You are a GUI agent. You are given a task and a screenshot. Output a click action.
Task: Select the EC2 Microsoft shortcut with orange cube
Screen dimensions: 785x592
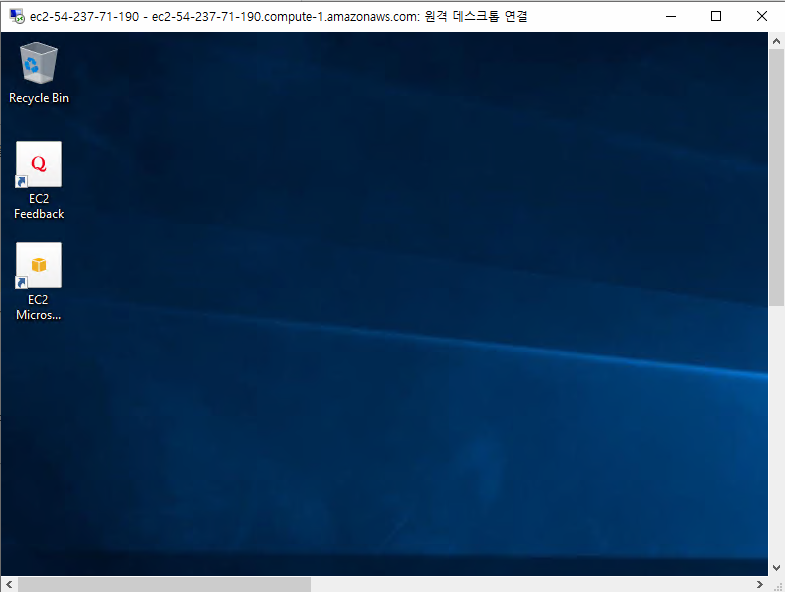point(39,265)
